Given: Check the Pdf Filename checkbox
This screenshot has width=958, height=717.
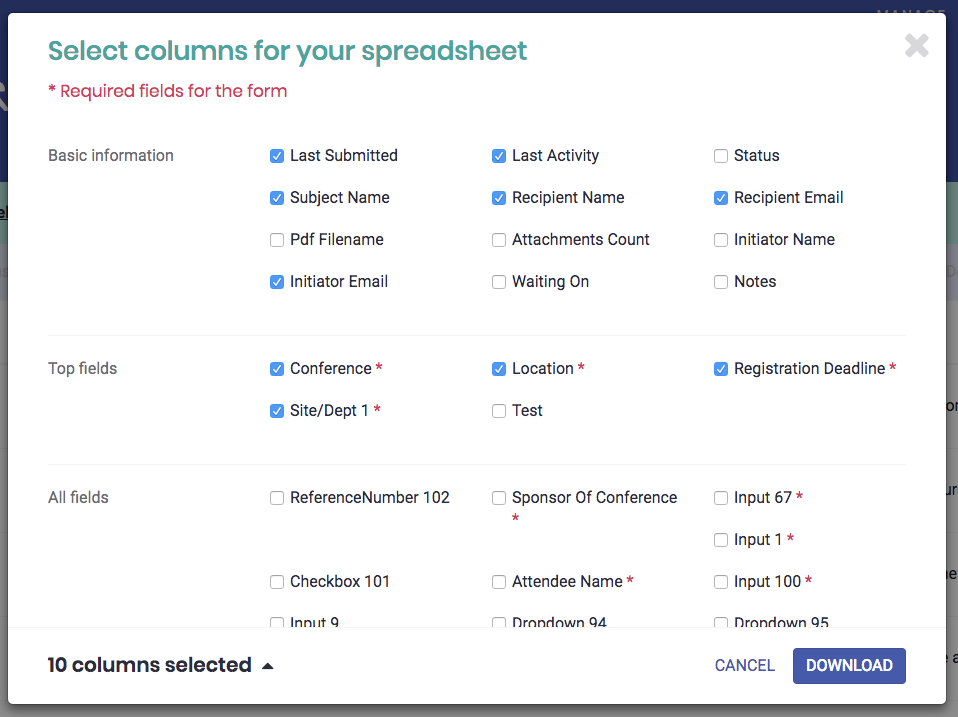Looking at the screenshot, I should point(277,240).
